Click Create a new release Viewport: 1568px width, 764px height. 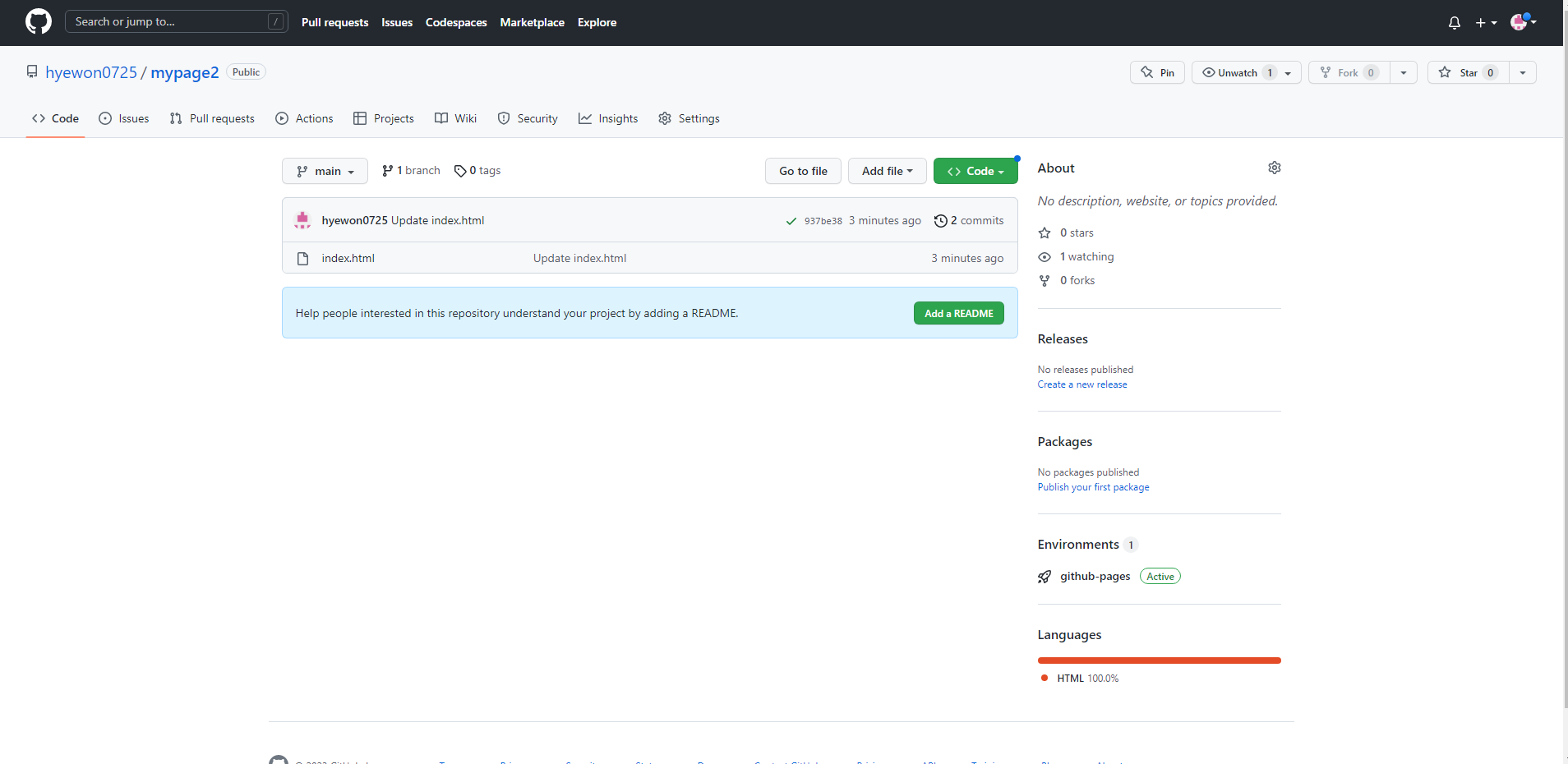point(1082,384)
